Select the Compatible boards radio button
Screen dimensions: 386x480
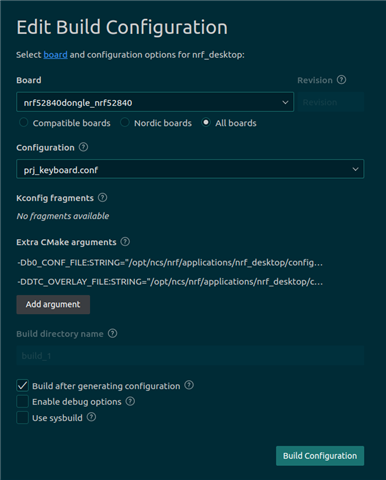23,123
